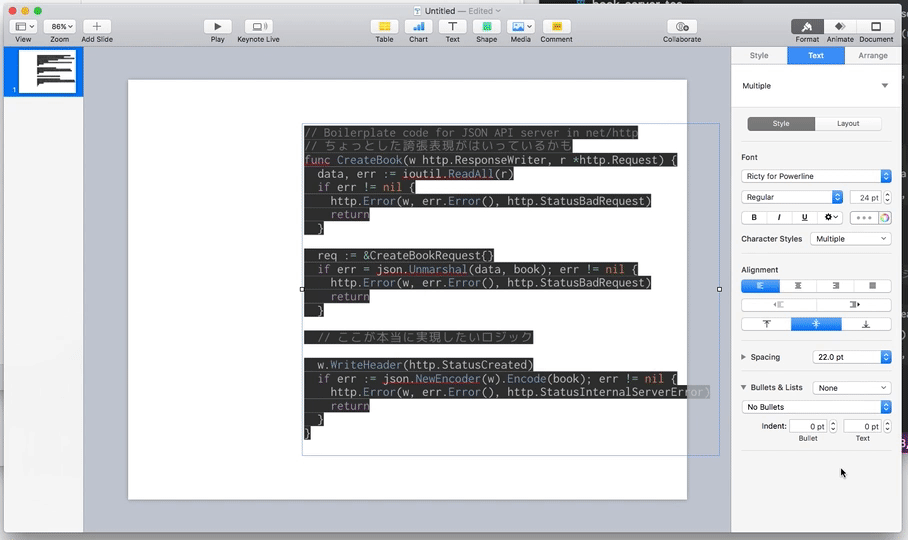908x540 pixels.
Task: Align text right
Action: 835,286
